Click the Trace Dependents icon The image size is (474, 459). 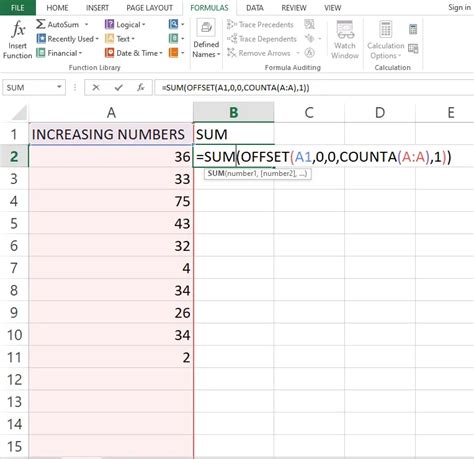232,39
